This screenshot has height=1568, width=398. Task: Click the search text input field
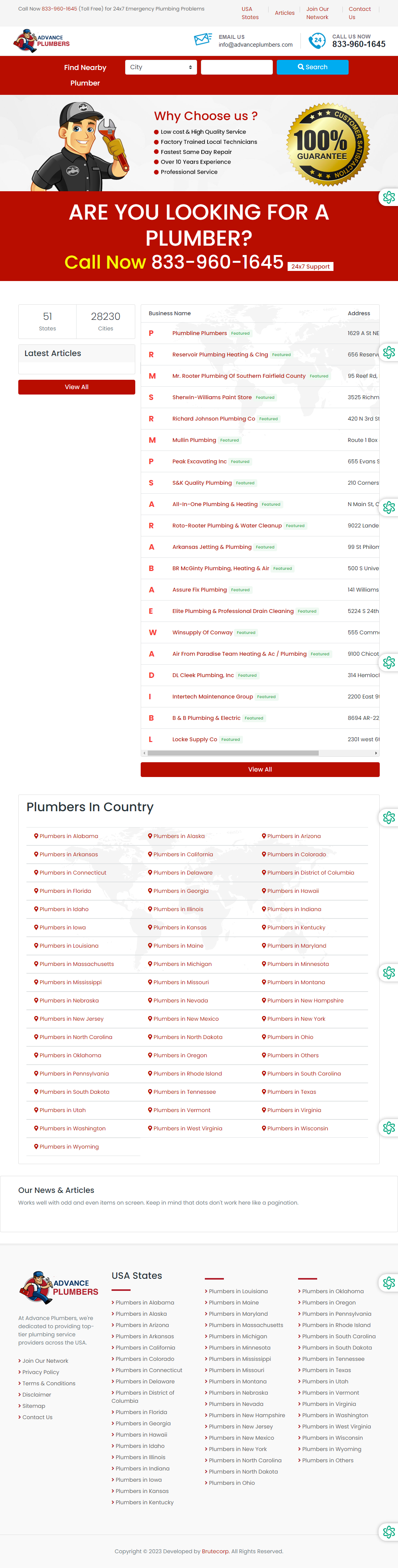pos(237,67)
